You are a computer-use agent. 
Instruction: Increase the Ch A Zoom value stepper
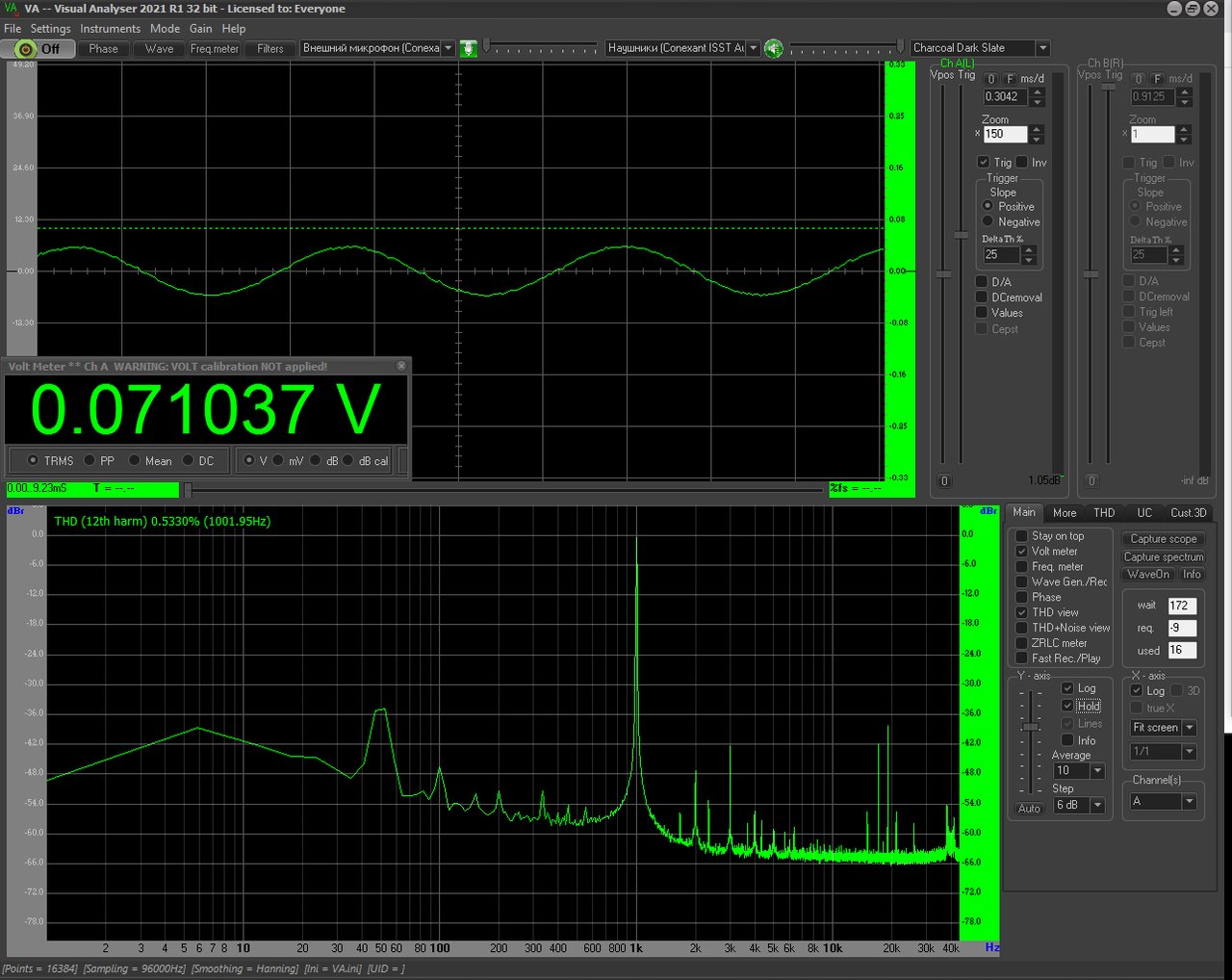[x=1038, y=130]
